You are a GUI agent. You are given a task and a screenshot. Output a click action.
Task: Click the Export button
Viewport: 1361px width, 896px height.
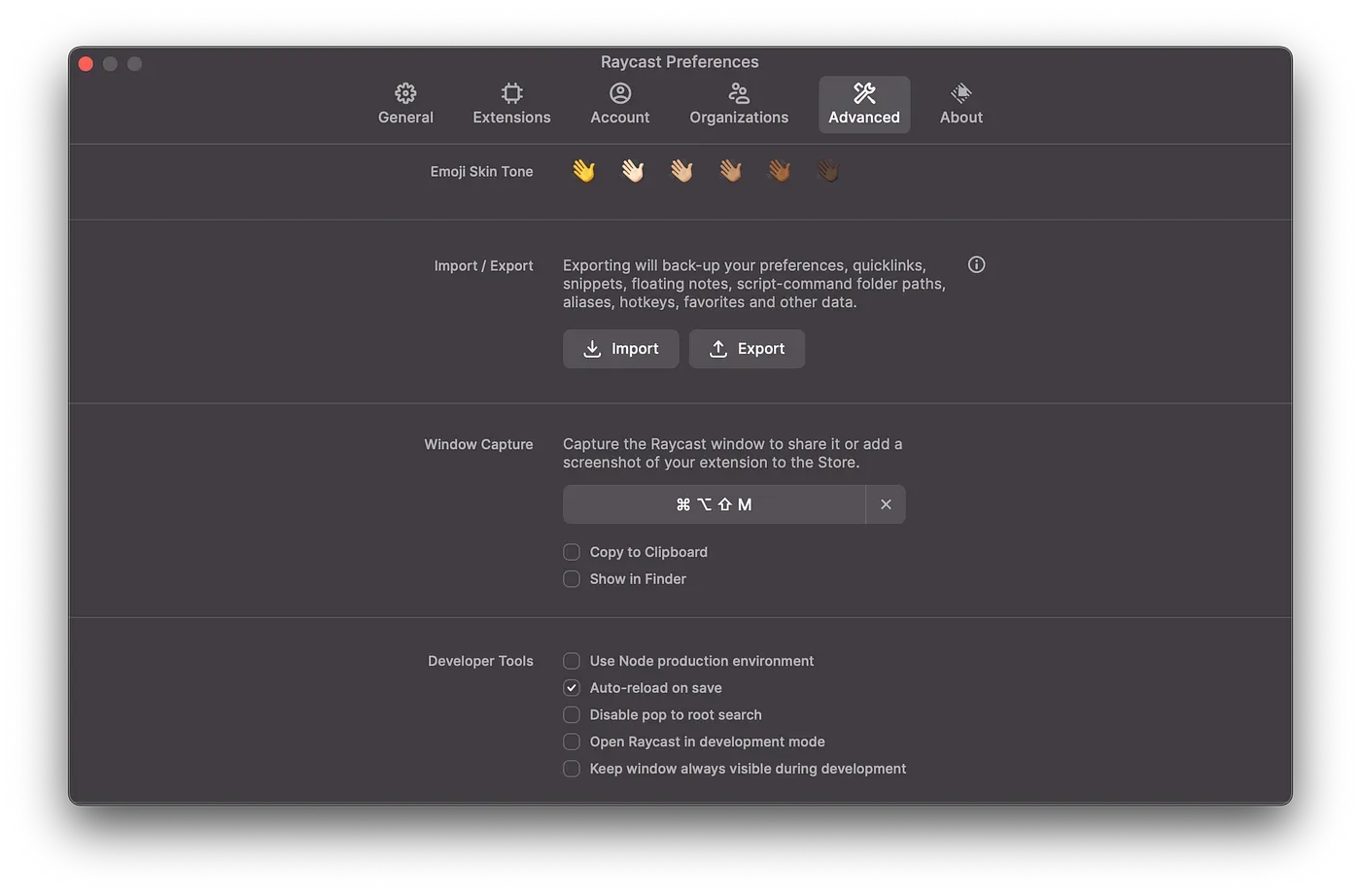click(747, 349)
